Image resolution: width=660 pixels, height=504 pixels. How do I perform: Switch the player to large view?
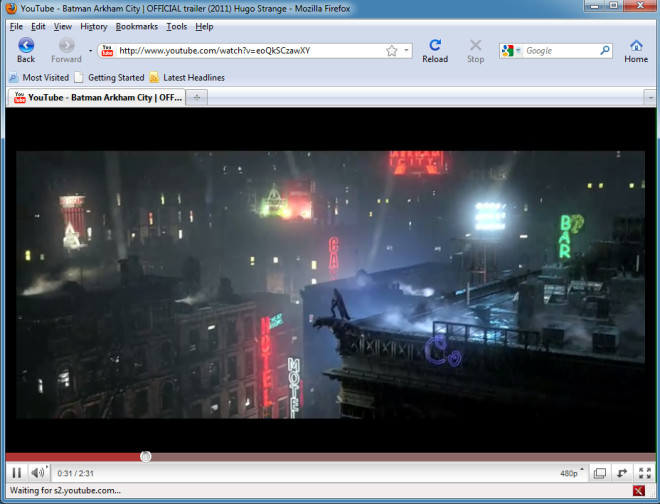[599, 473]
